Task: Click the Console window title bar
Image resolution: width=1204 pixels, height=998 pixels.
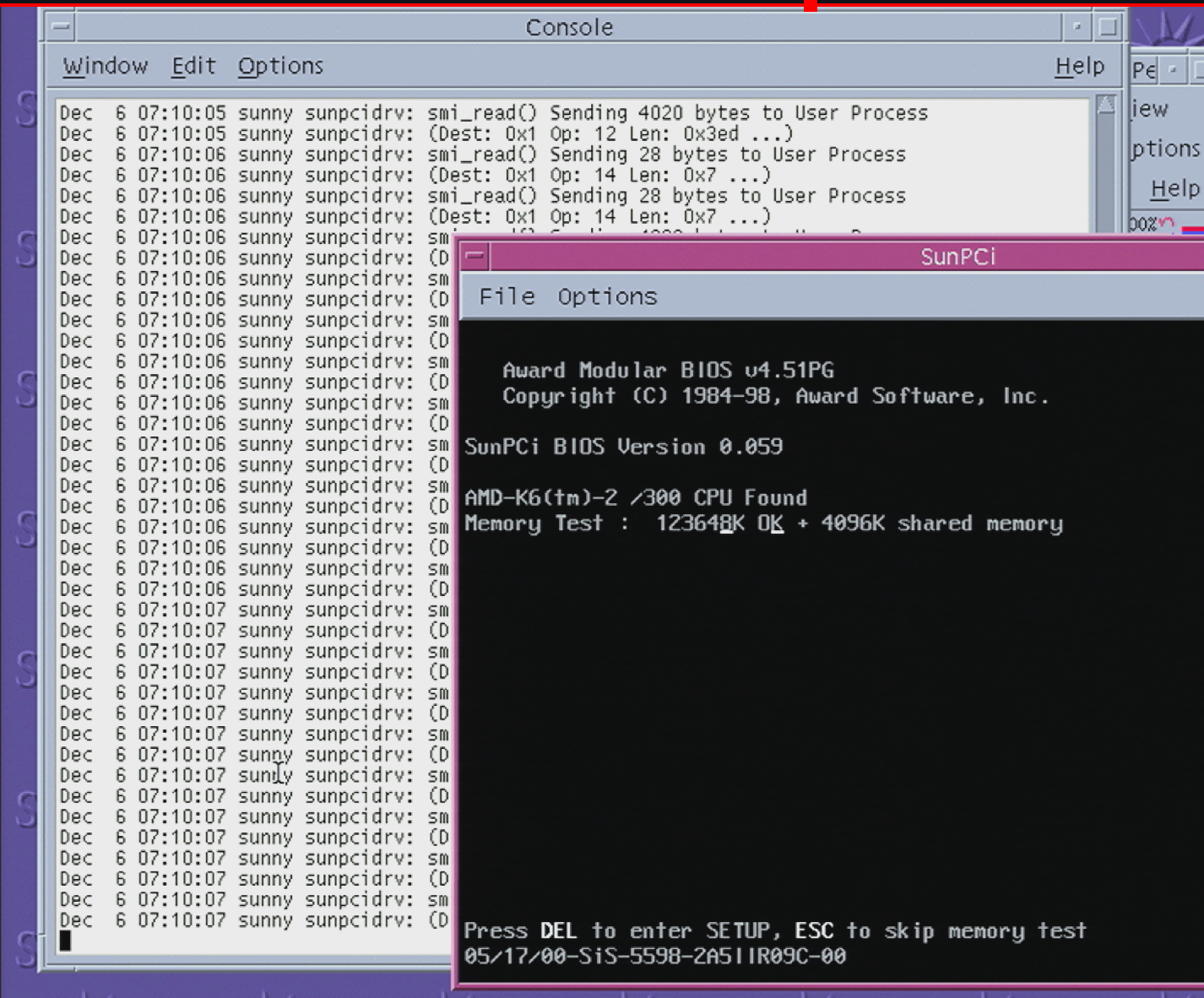Action: pos(568,27)
